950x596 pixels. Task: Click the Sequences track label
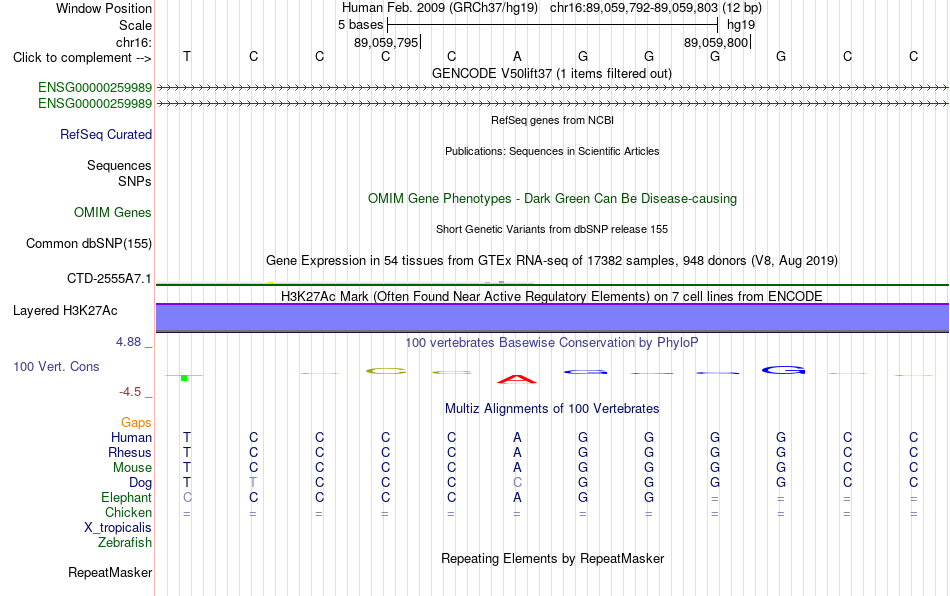[x=119, y=165]
